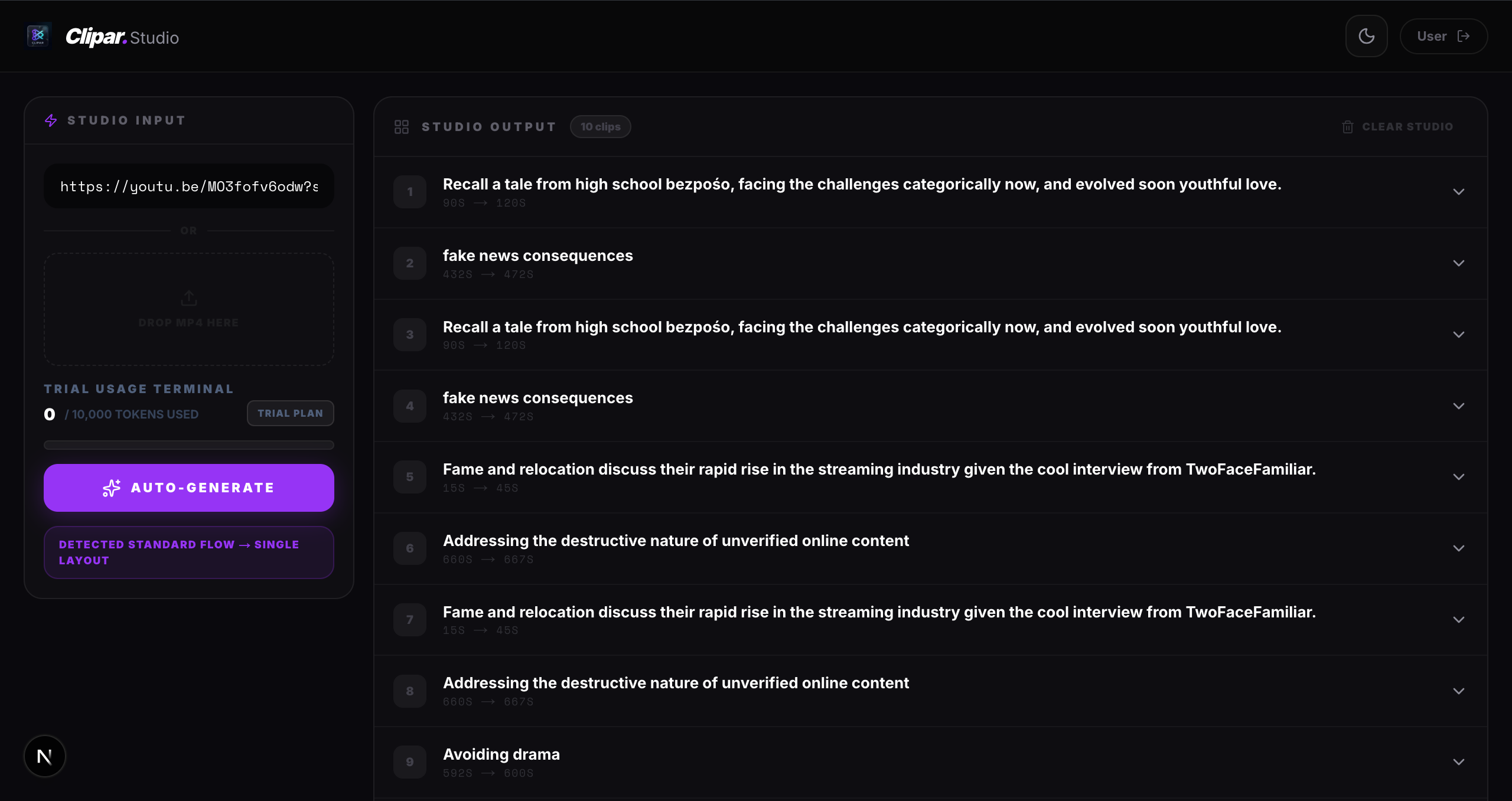Click the number 3 clip badge
Screen dimensions: 1512x801
tap(410, 335)
